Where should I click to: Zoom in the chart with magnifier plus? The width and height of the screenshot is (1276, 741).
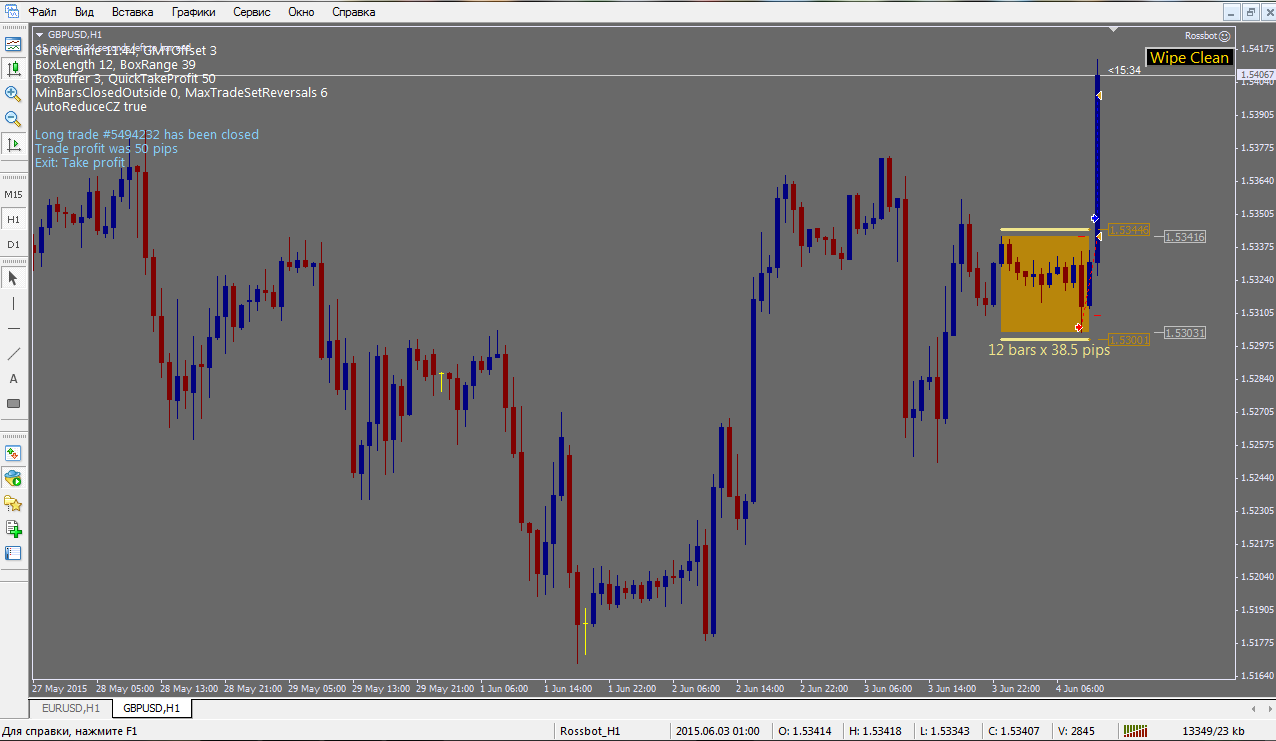13,94
